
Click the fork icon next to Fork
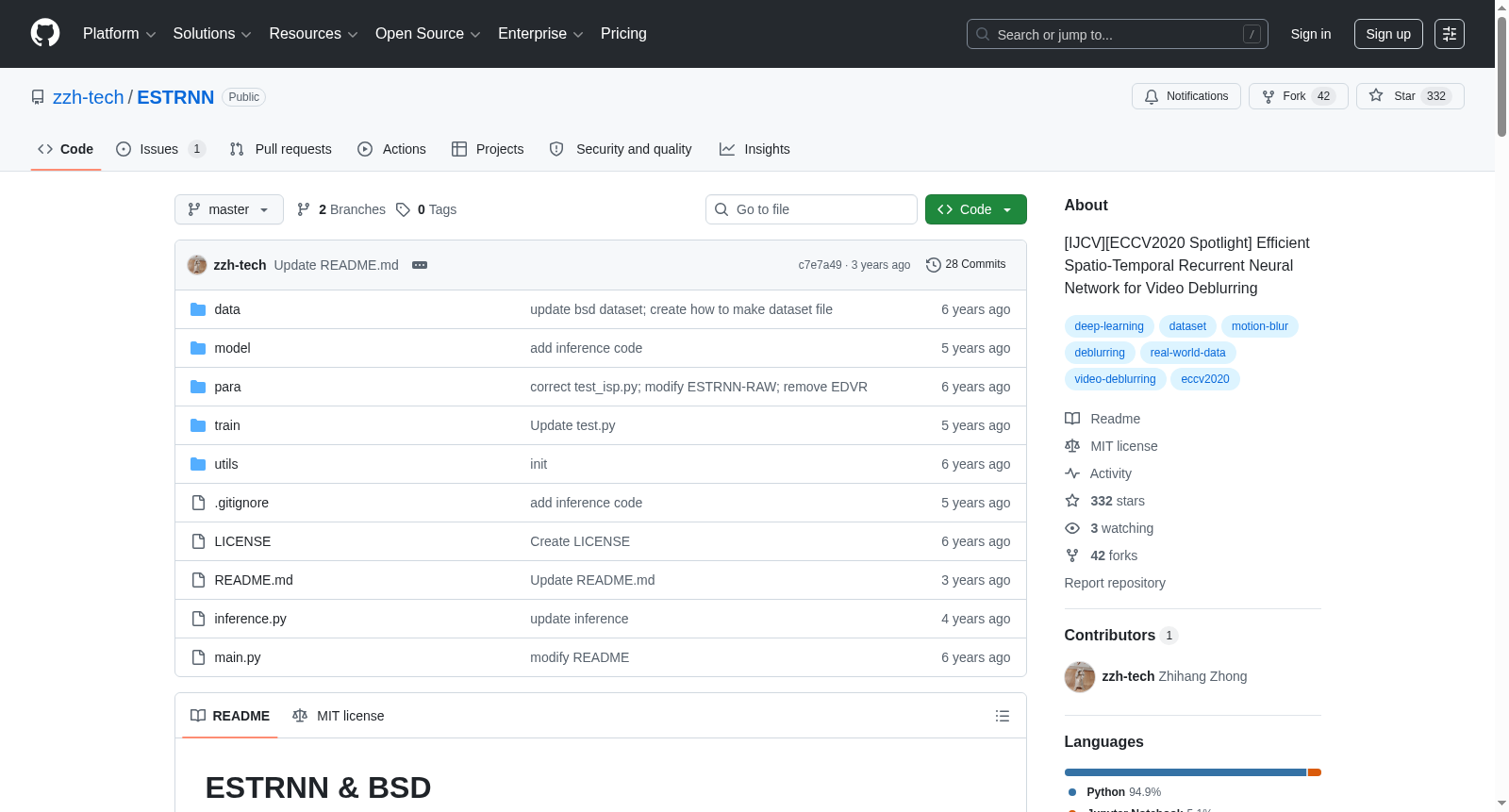[x=1269, y=96]
